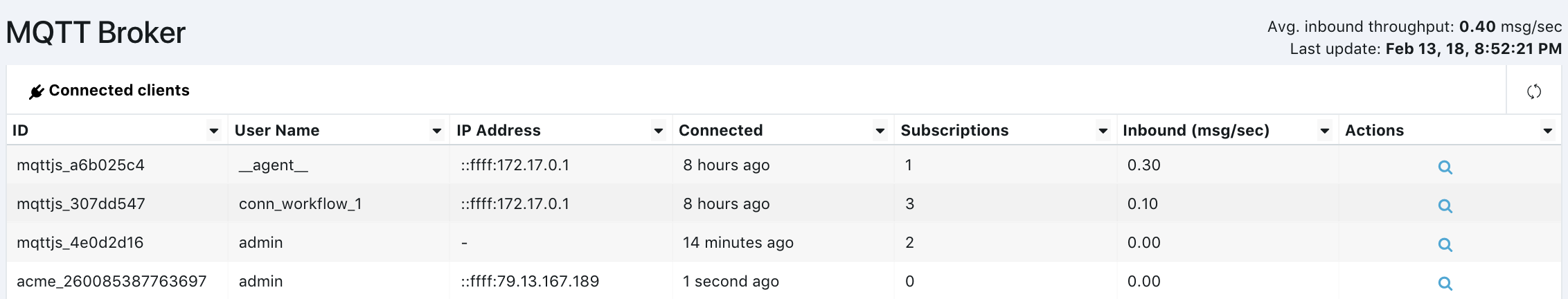1568x299 pixels.
Task: Click the IP address ::ffff:79.13.167.189
Action: click(530, 281)
